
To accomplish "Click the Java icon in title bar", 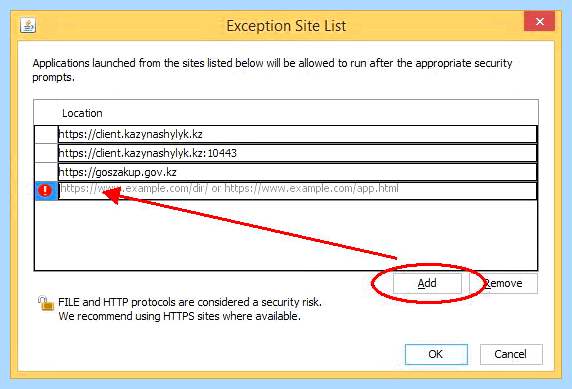I will click(x=28, y=26).
